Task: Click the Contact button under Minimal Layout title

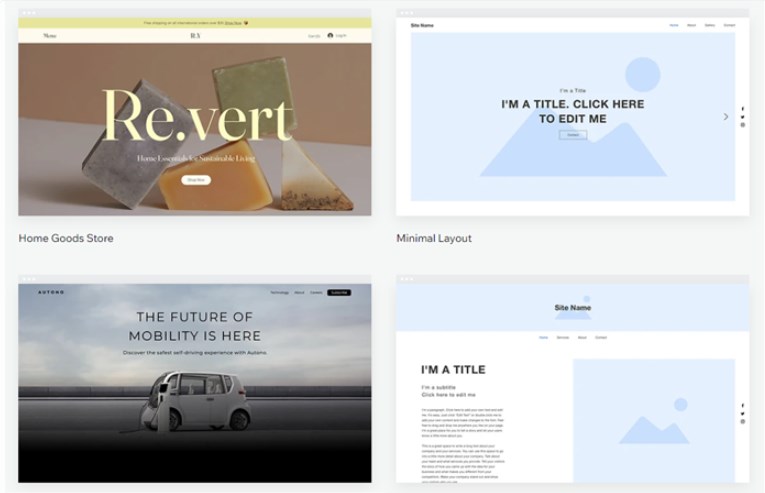Action: click(x=573, y=135)
